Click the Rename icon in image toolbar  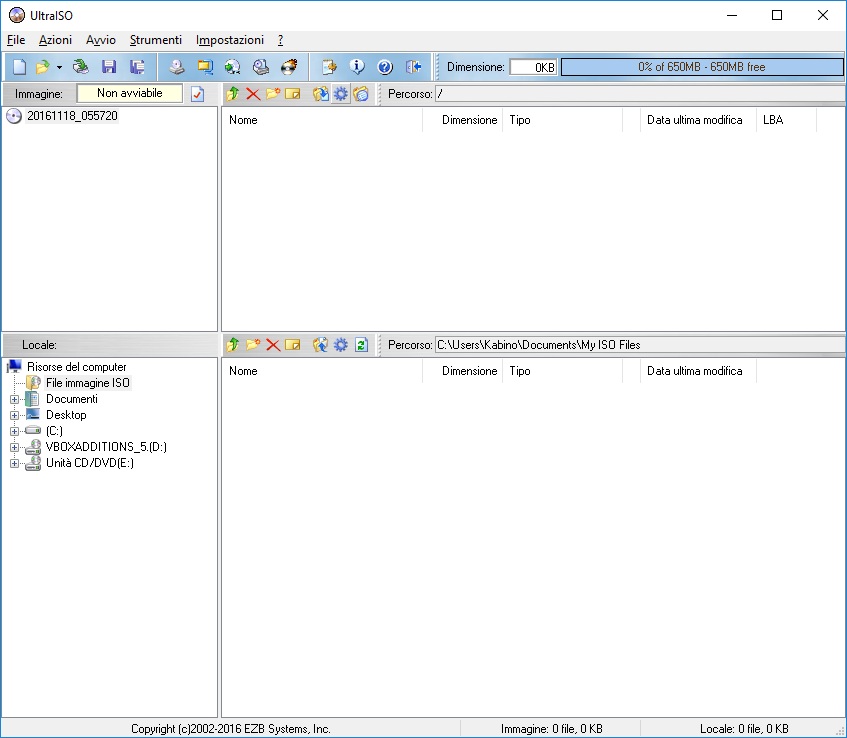coord(293,94)
